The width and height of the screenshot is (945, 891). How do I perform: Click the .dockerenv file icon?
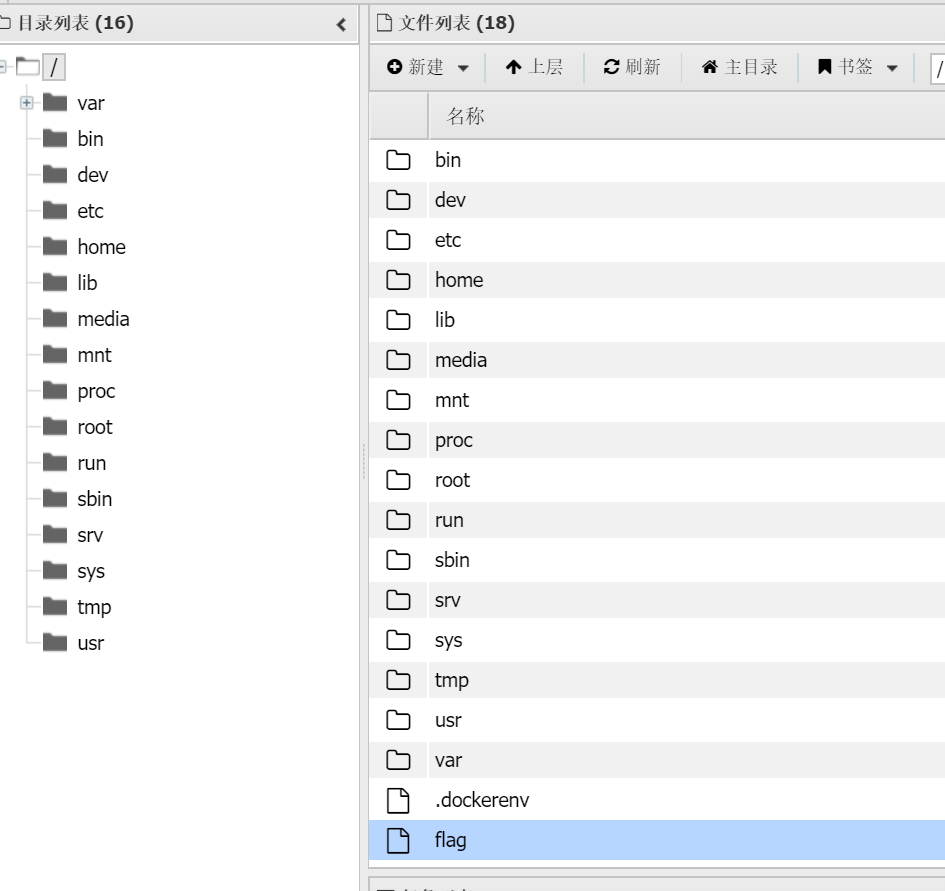pyautogui.click(x=398, y=801)
